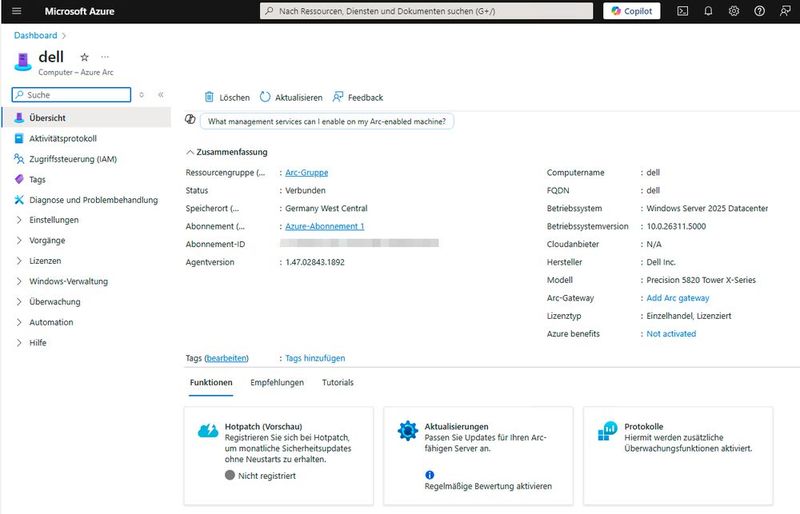Click the Aktualisieren refresh icon
800x514 pixels.
pos(265,96)
